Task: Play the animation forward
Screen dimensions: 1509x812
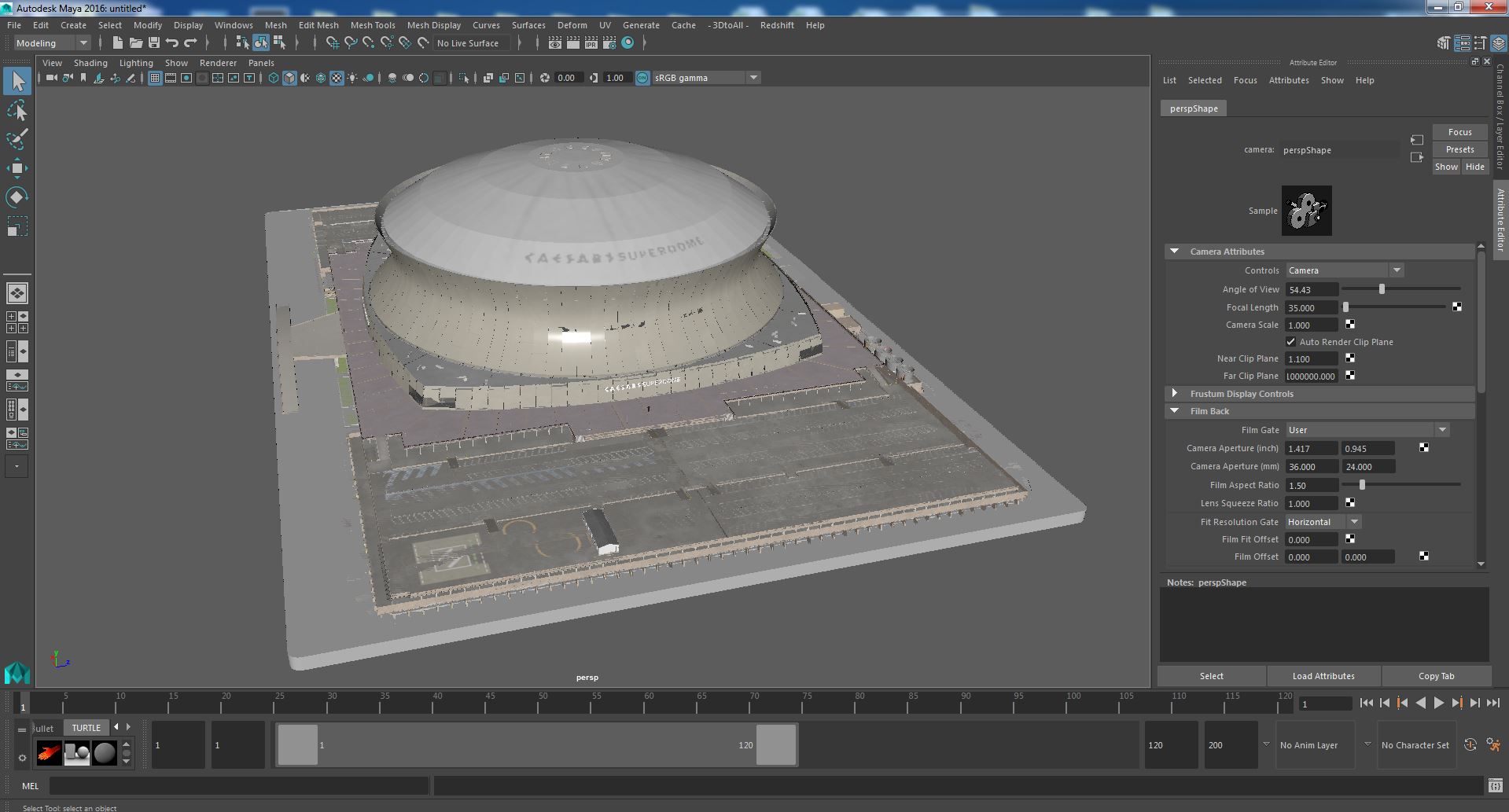Action: coord(1438,704)
